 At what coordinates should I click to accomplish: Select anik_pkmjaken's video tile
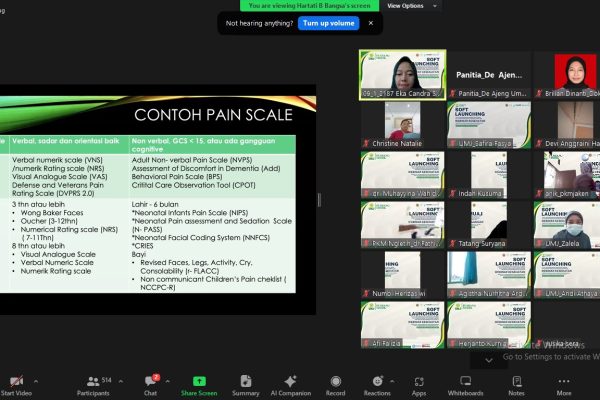click(567, 175)
